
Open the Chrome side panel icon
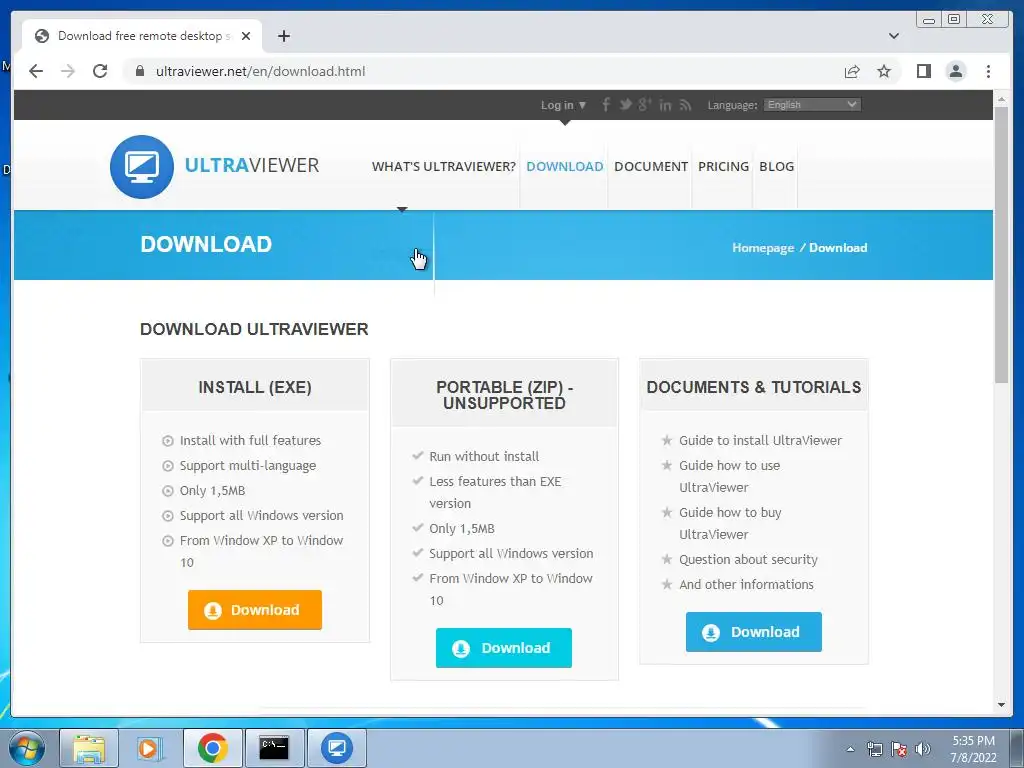[x=923, y=71]
